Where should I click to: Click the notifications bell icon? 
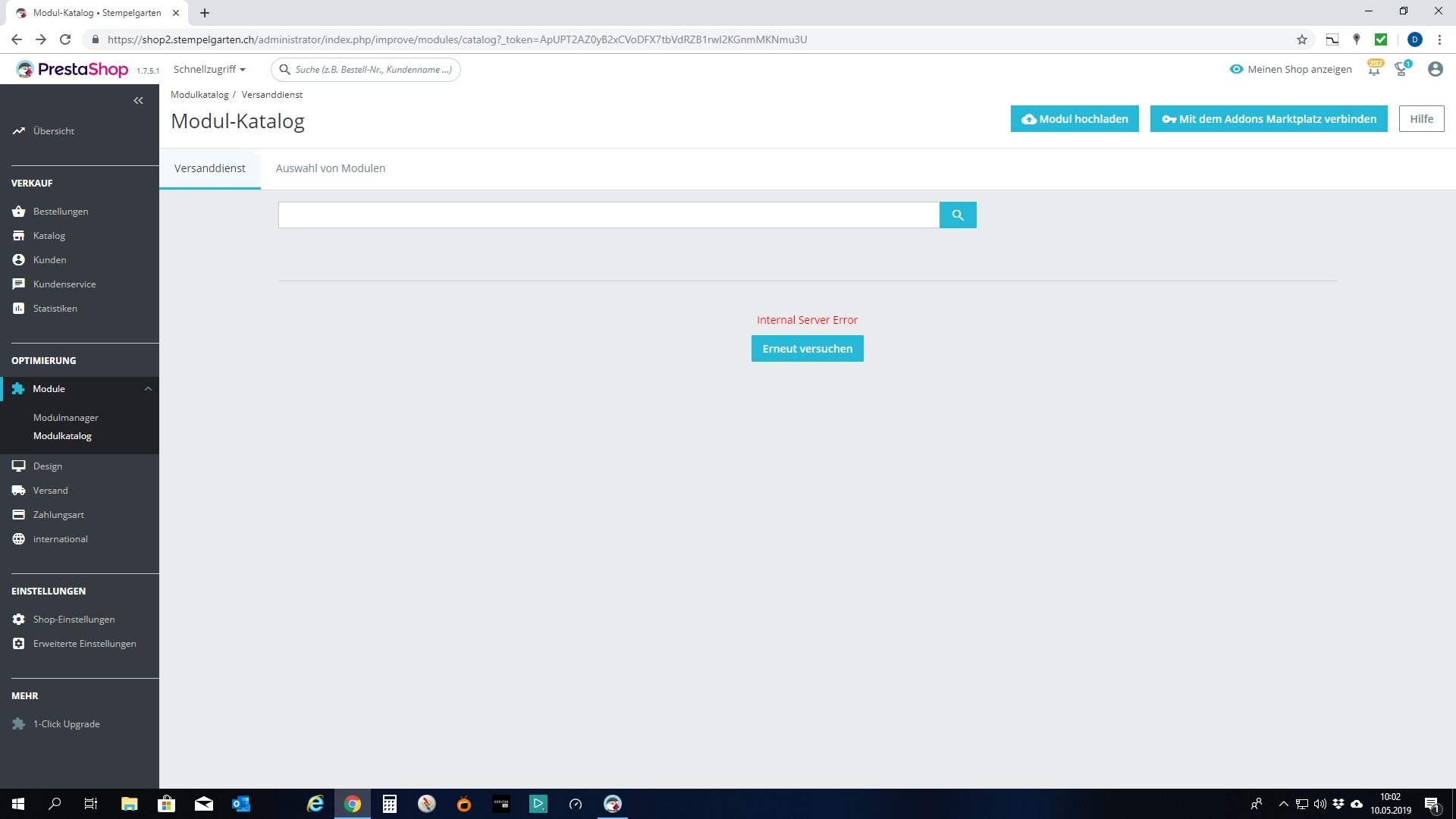click(1373, 70)
